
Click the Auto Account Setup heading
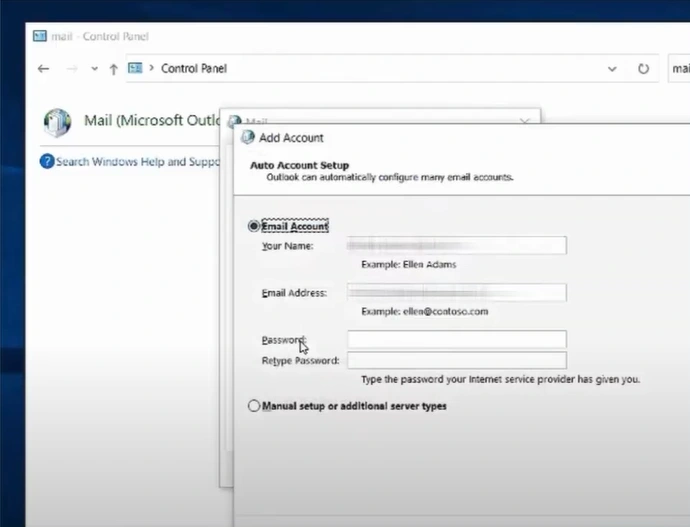coord(299,165)
